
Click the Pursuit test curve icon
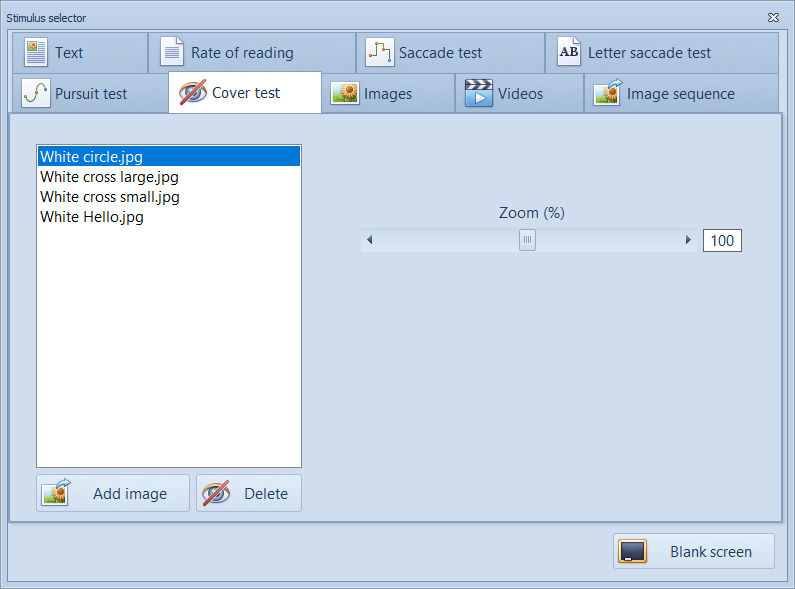pyautogui.click(x=36, y=93)
